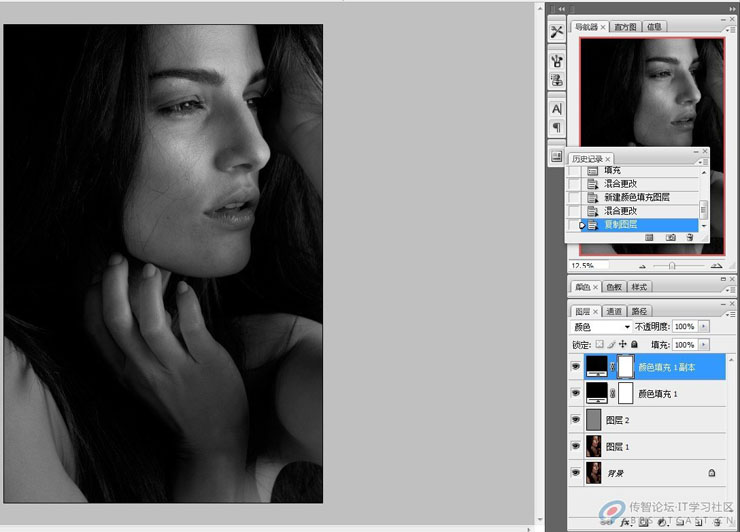Click lock position icon in Layers panel
Image resolution: width=740 pixels, height=532 pixels.
click(622, 344)
